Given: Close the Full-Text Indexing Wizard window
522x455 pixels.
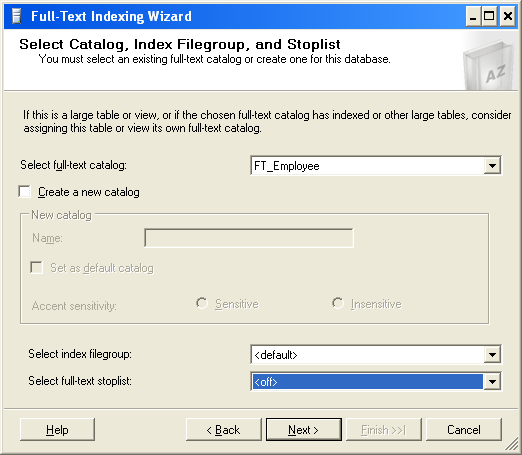Looking at the screenshot, I should [508, 17].
